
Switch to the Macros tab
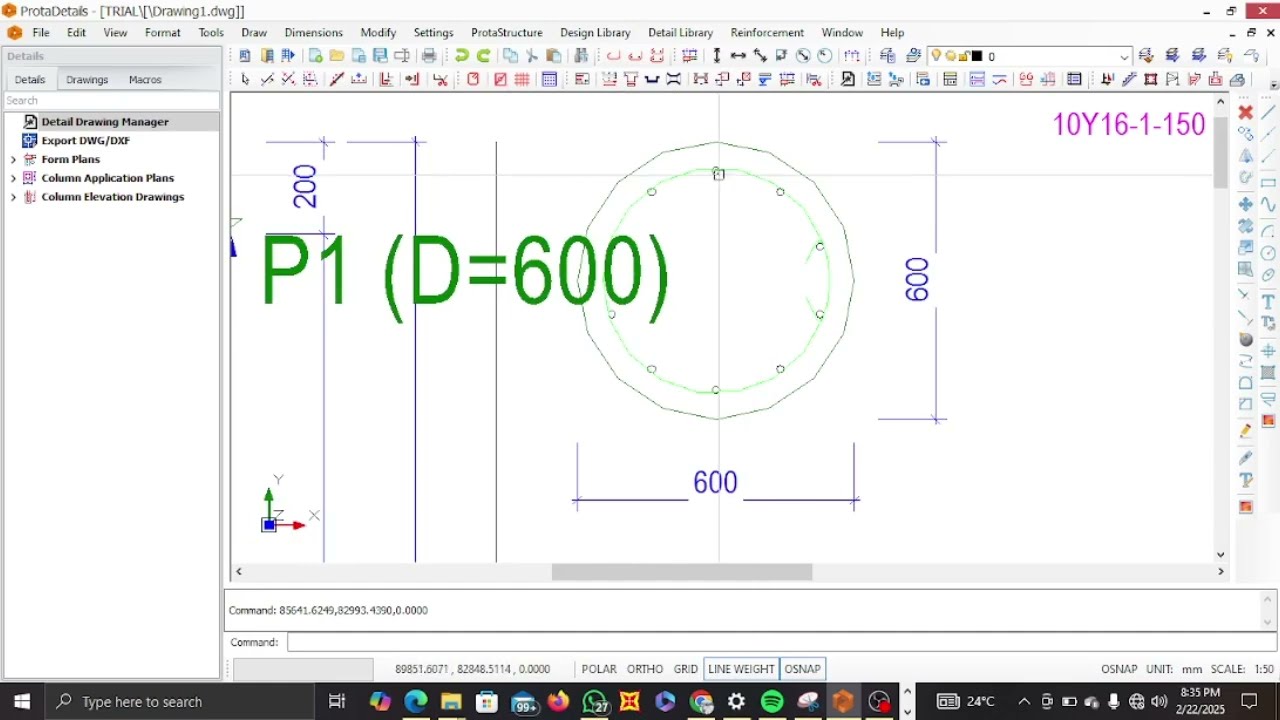click(145, 80)
